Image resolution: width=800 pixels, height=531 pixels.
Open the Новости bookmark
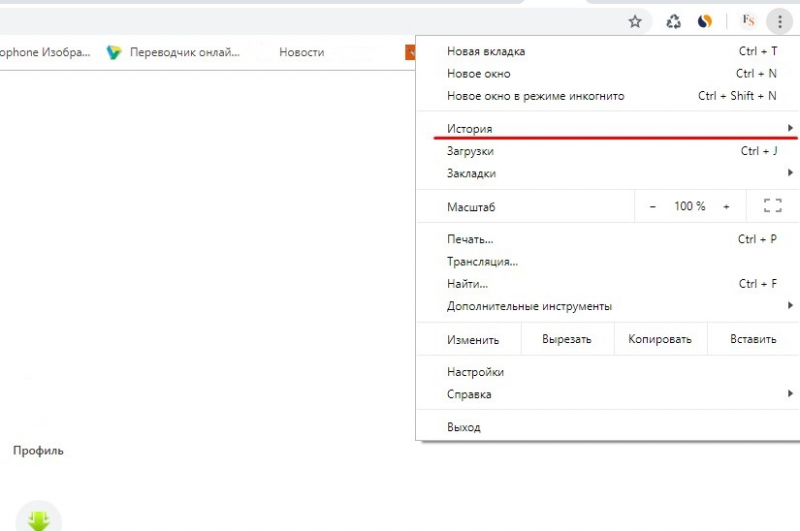pyautogui.click(x=301, y=52)
